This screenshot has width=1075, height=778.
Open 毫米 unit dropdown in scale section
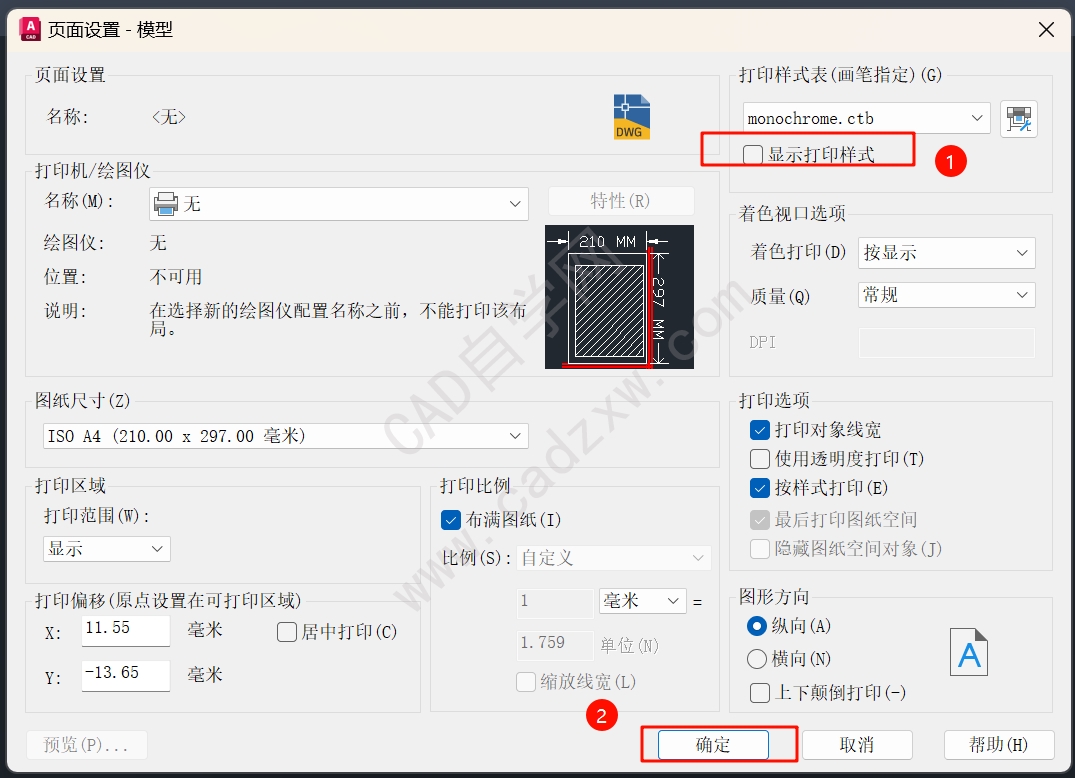(642, 601)
